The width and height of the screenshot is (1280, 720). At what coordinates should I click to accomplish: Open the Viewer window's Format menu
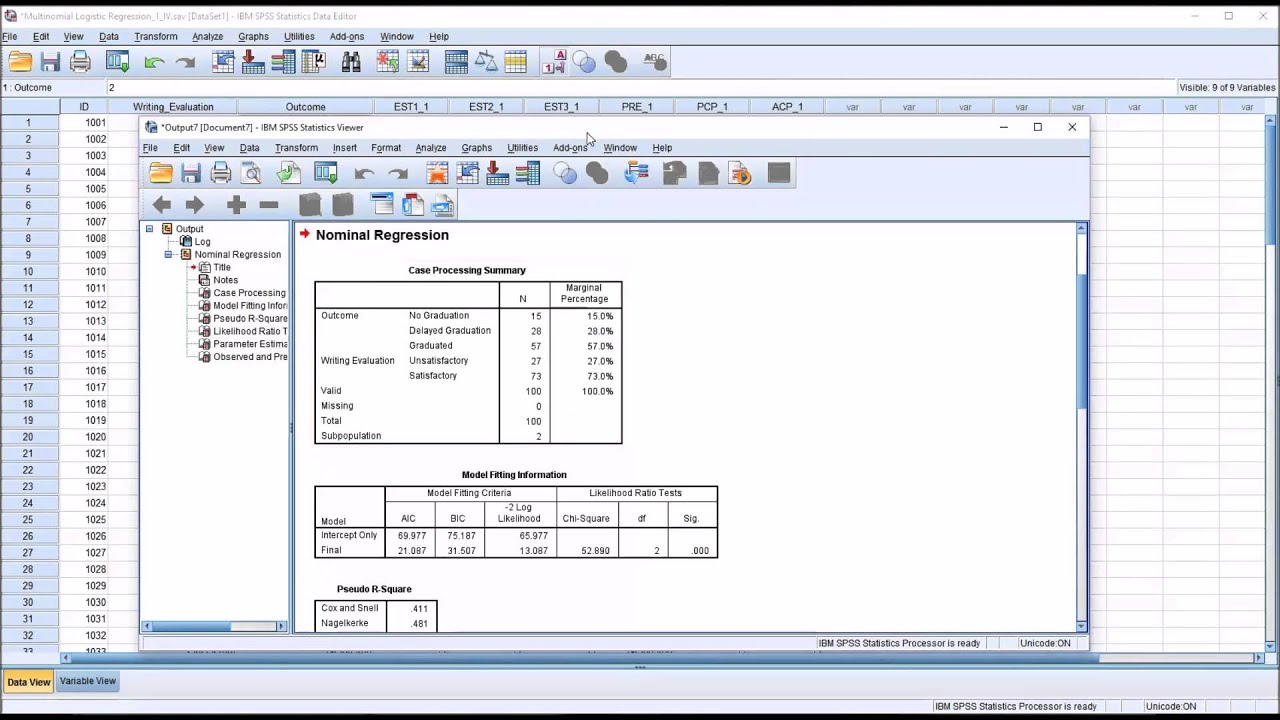(386, 148)
